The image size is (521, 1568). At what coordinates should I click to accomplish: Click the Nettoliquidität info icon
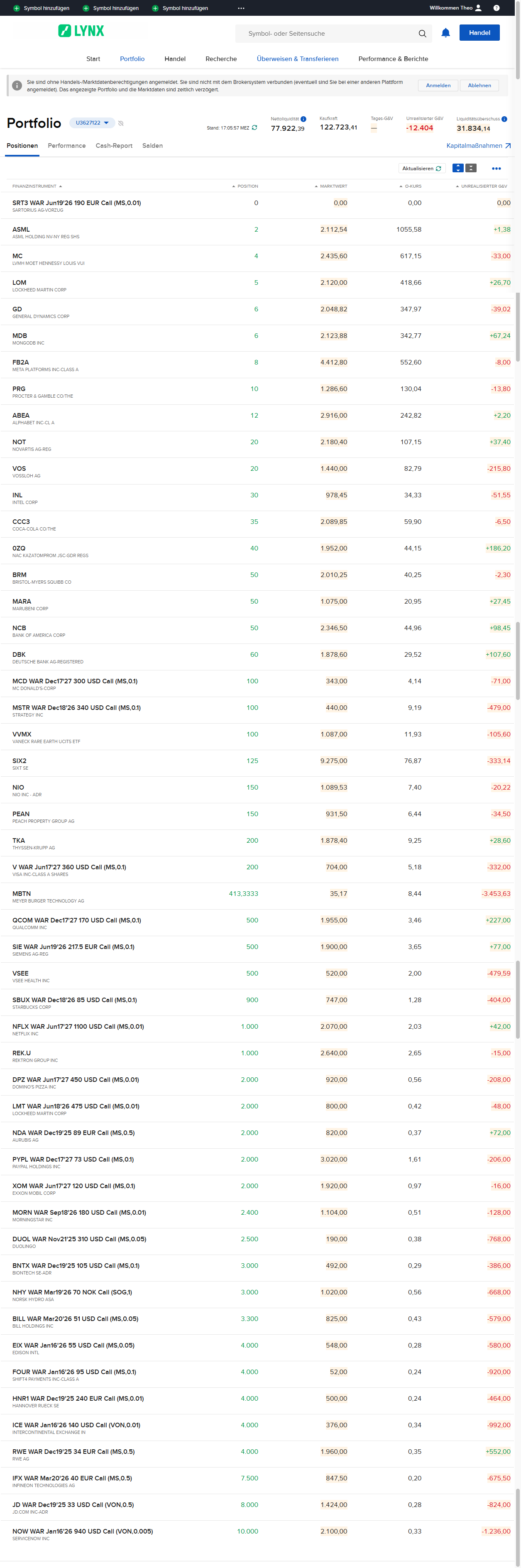coord(303,119)
